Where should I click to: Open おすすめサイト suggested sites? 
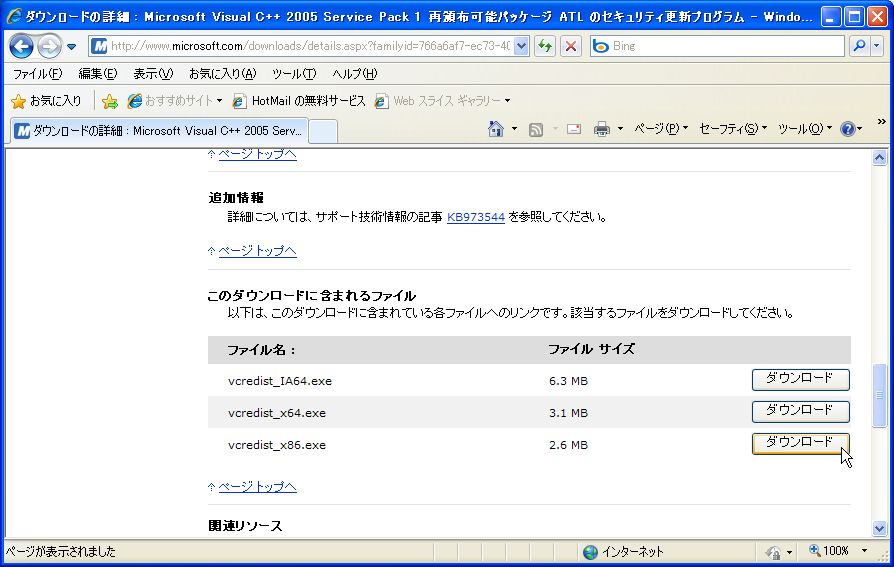(x=174, y=101)
